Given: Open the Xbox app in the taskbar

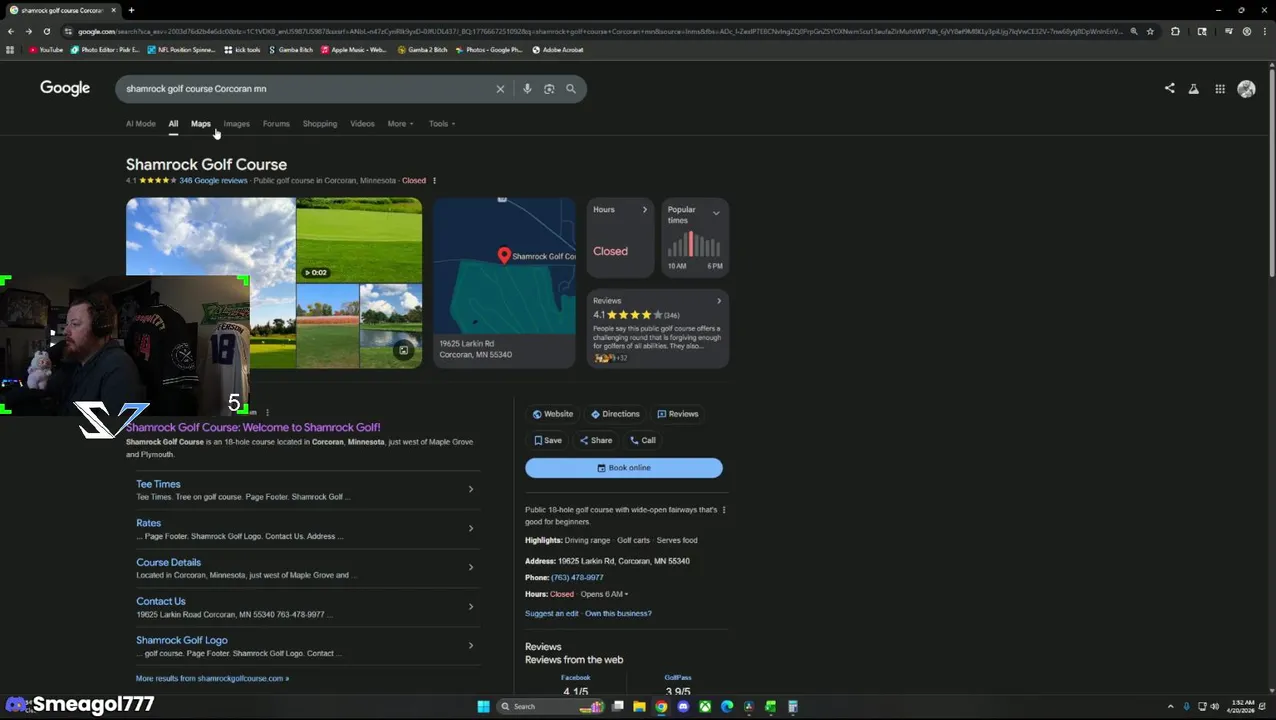Looking at the screenshot, I should pos(705,706).
